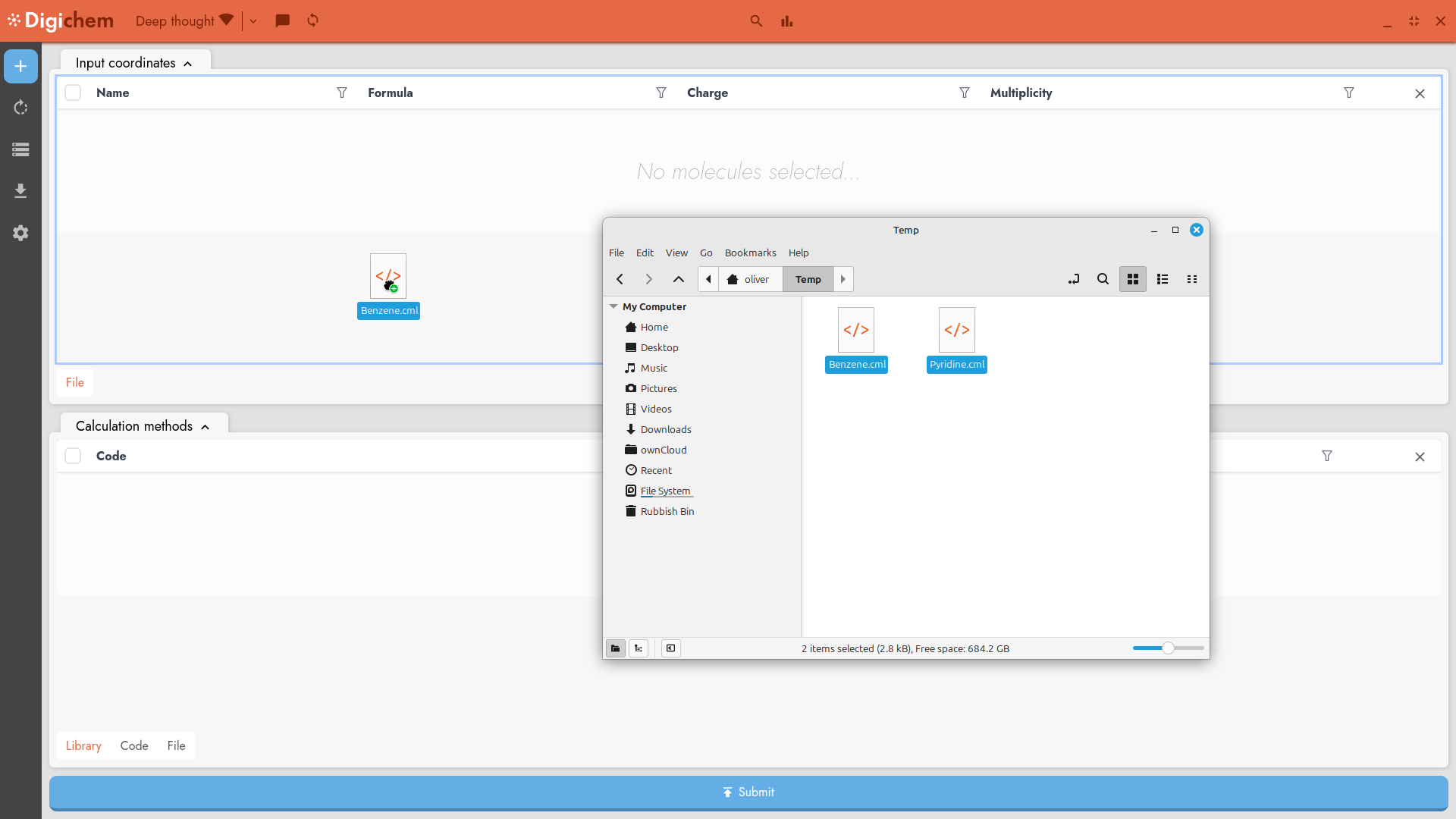Click the bar chart icon in the header

tap(786, 21)
